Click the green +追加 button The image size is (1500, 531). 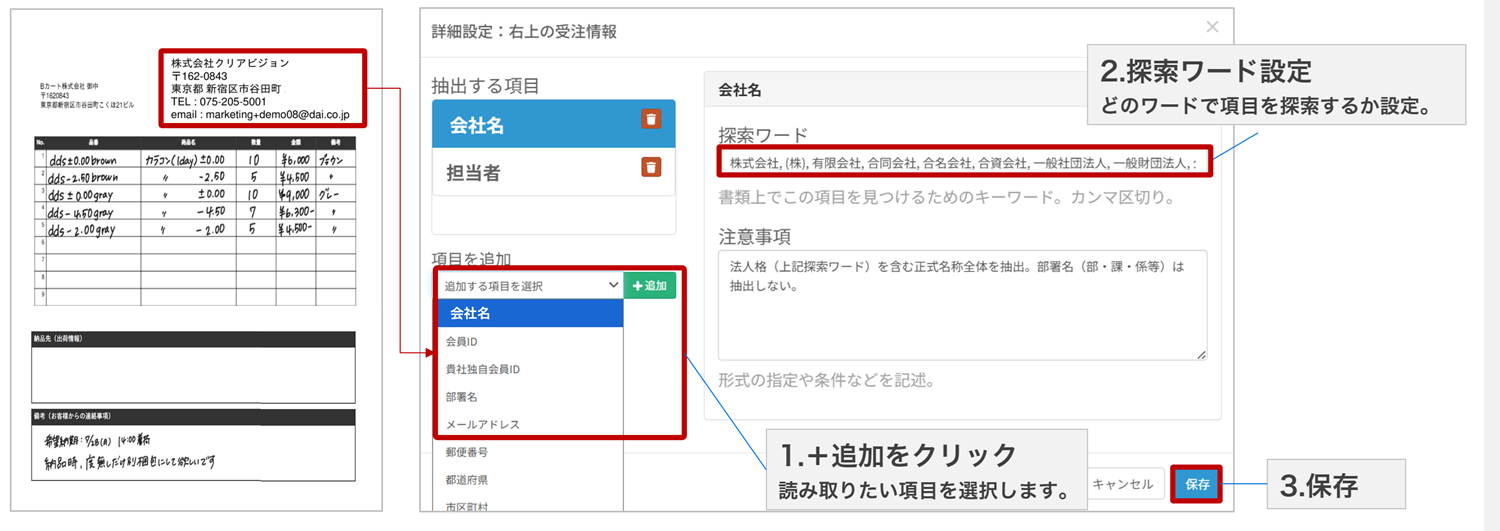pyautogui.click(x=649, y=285)
